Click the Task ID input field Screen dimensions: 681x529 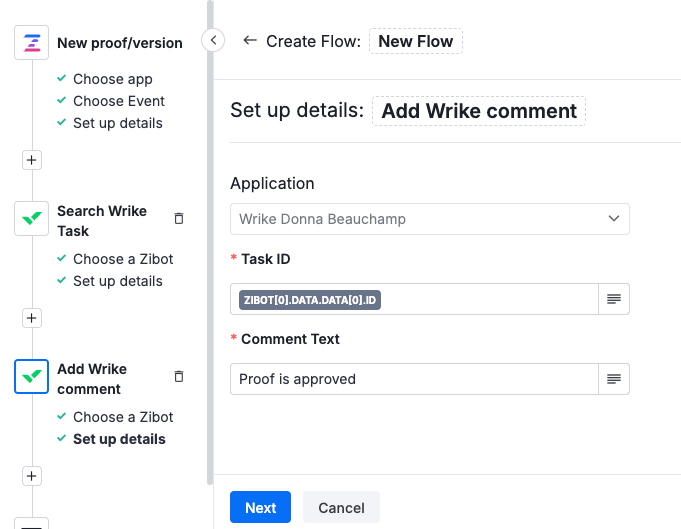tap(414, 299)
